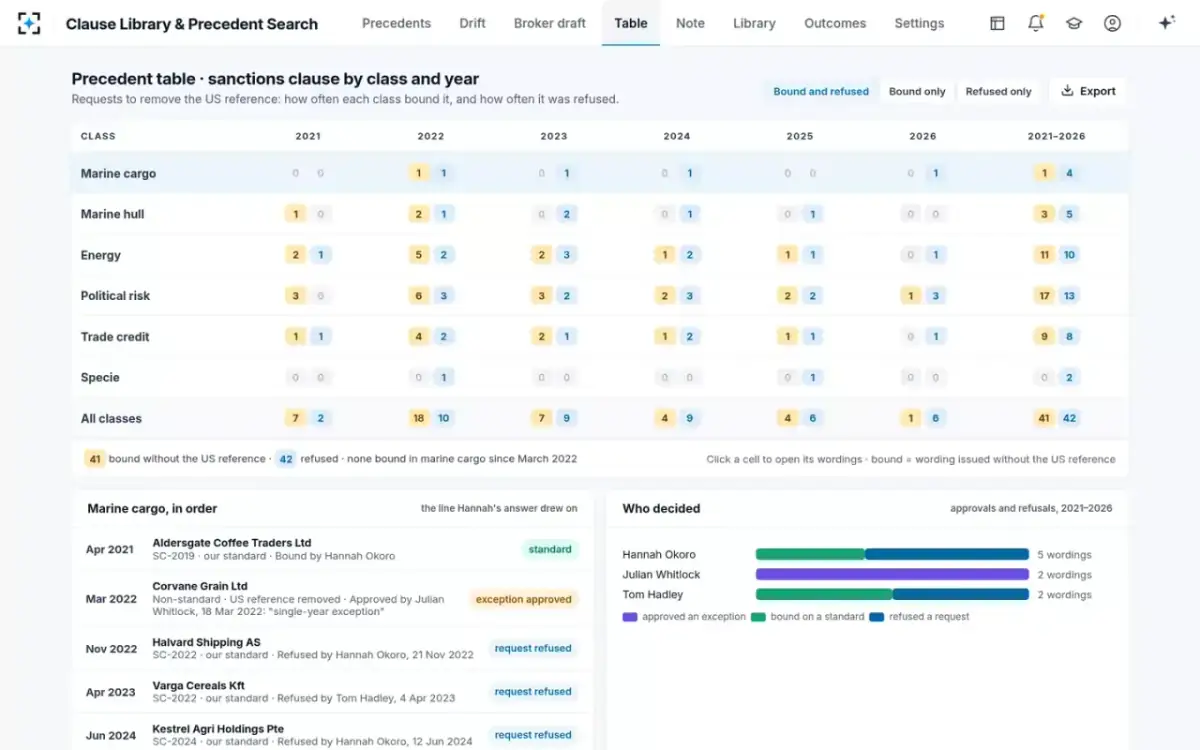Viewport: 1200px width, 750px height.
Task: Open the Marine cargo 2022 bound cell
Action: coord(419,173)
